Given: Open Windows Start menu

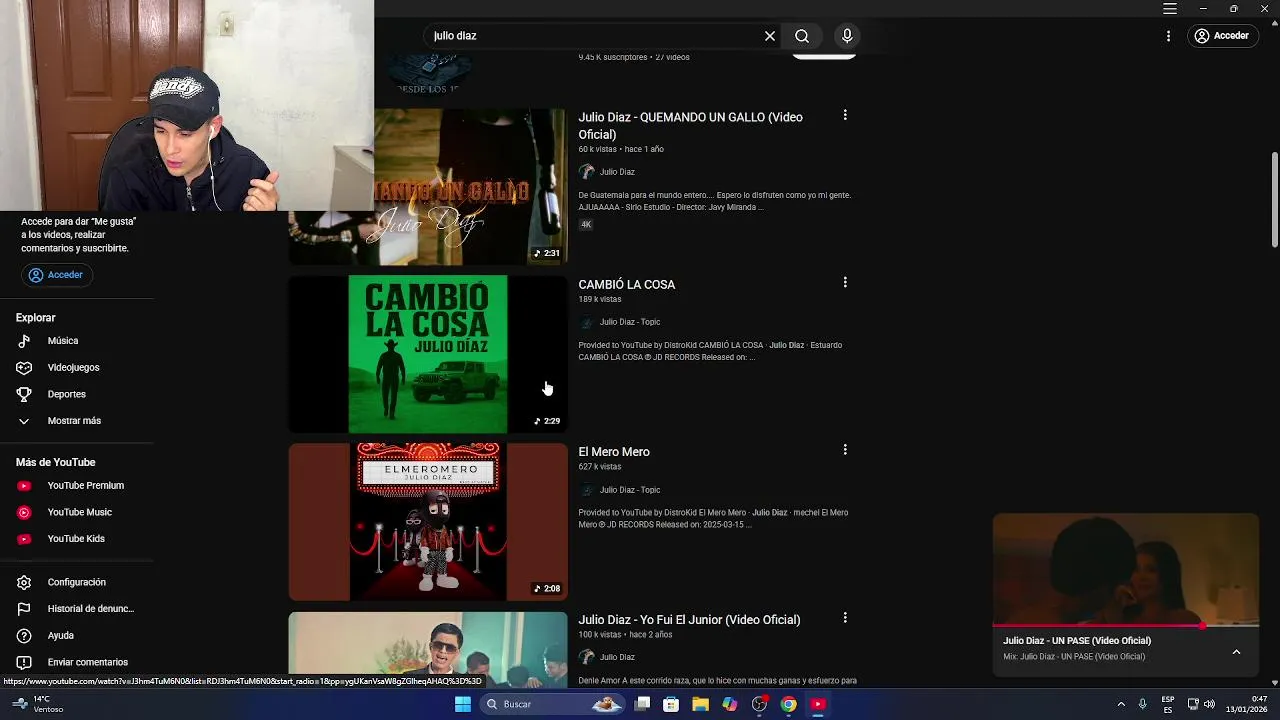Looking at the screenshot, I should pos(463,704).
